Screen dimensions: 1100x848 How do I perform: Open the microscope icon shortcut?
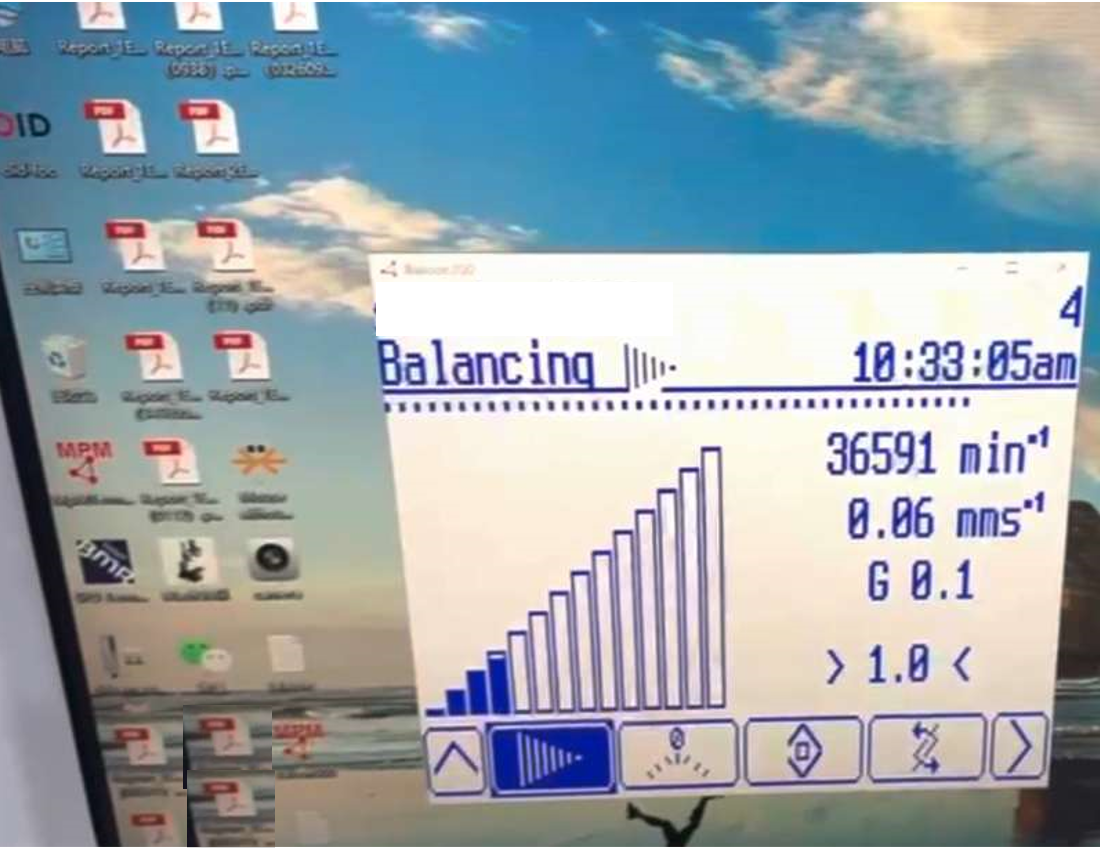pos(193,562)
